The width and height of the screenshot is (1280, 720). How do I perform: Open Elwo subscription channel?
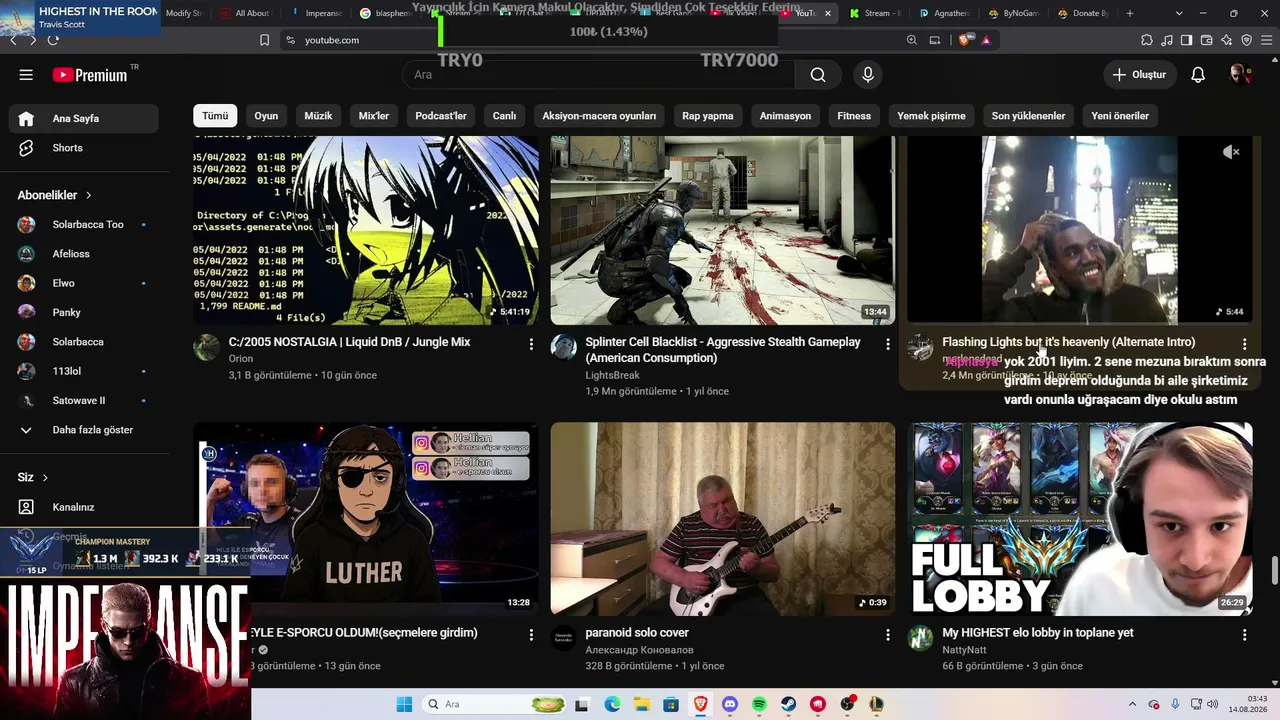pos(84,283)
